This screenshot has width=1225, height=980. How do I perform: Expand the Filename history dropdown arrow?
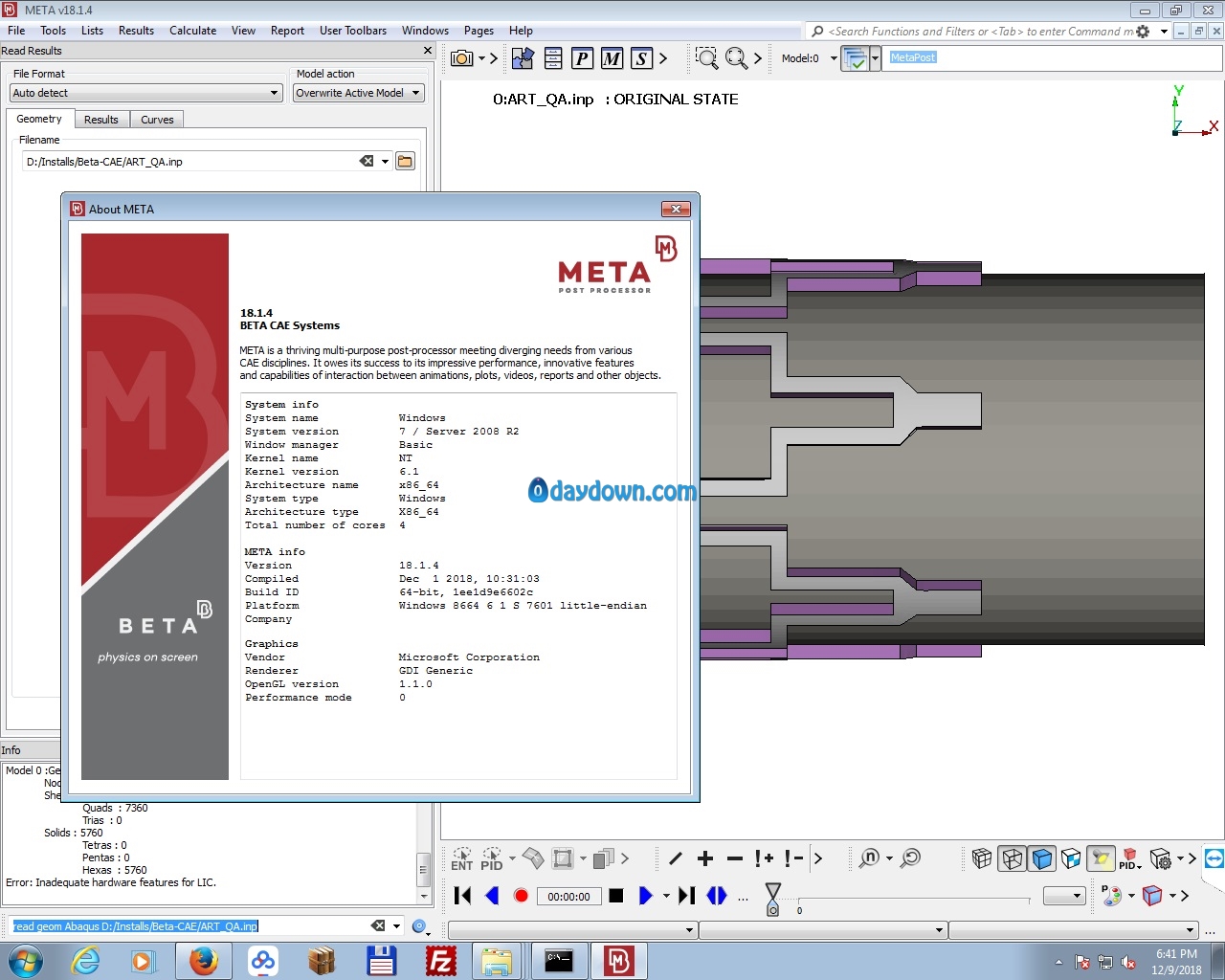click(385, 161)
